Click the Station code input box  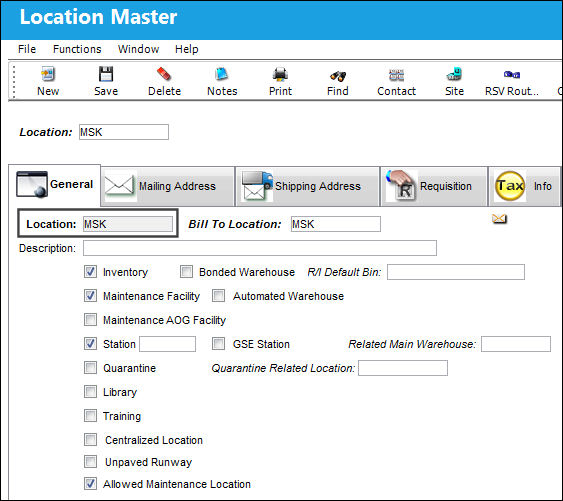tap(168, 344)
